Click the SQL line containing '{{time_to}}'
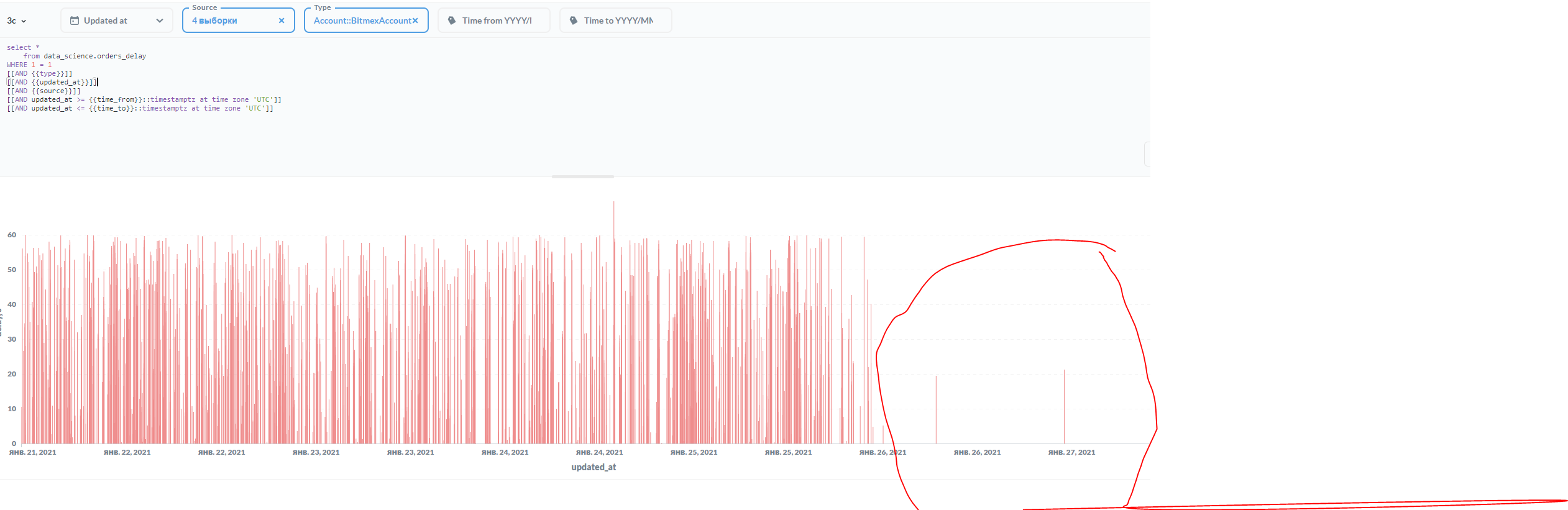 click(140, 108)
